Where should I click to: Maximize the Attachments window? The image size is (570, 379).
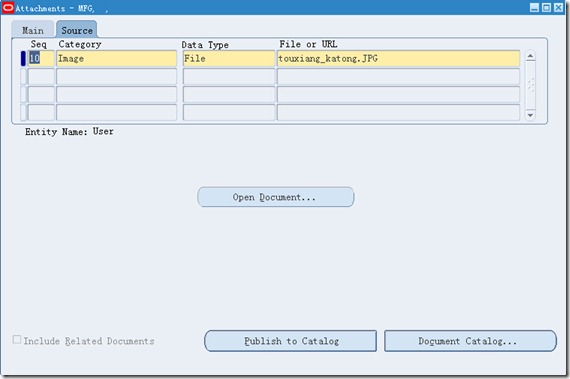click(546, 8)
